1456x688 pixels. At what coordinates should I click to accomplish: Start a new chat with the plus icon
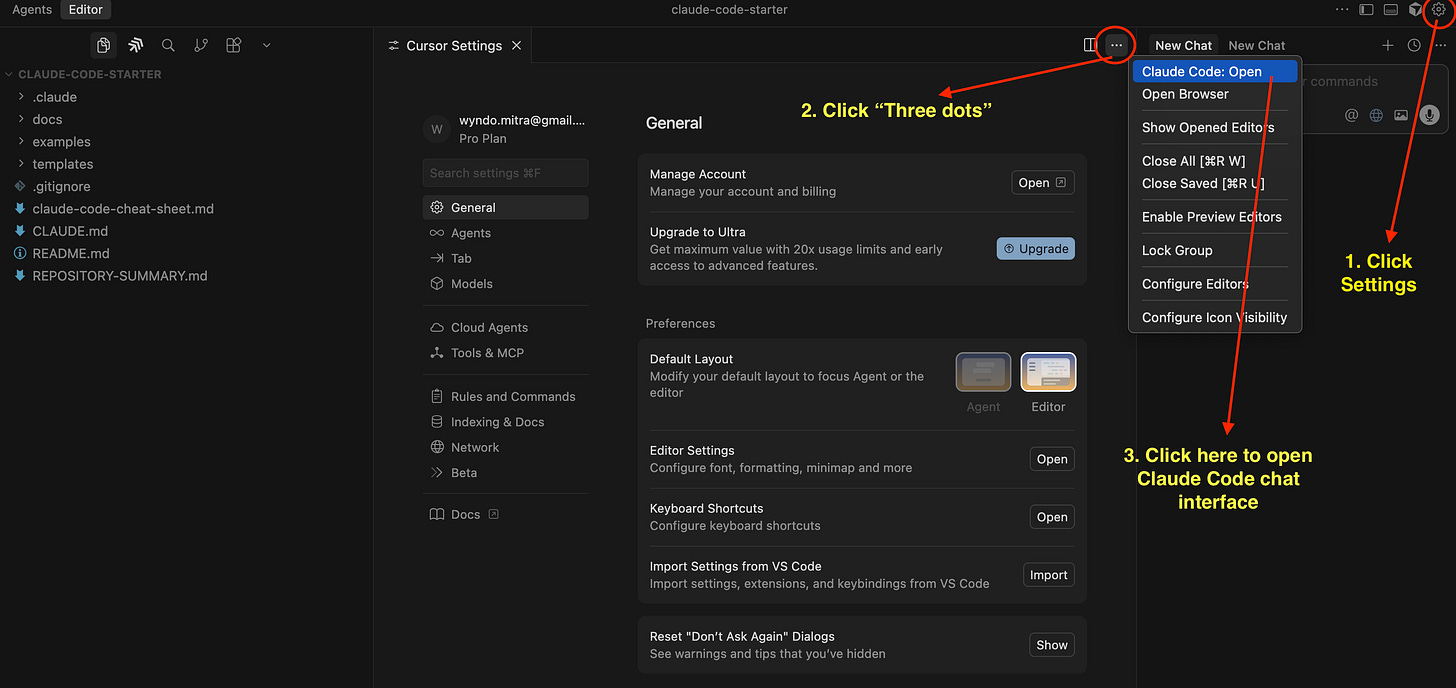(1388, 45)
